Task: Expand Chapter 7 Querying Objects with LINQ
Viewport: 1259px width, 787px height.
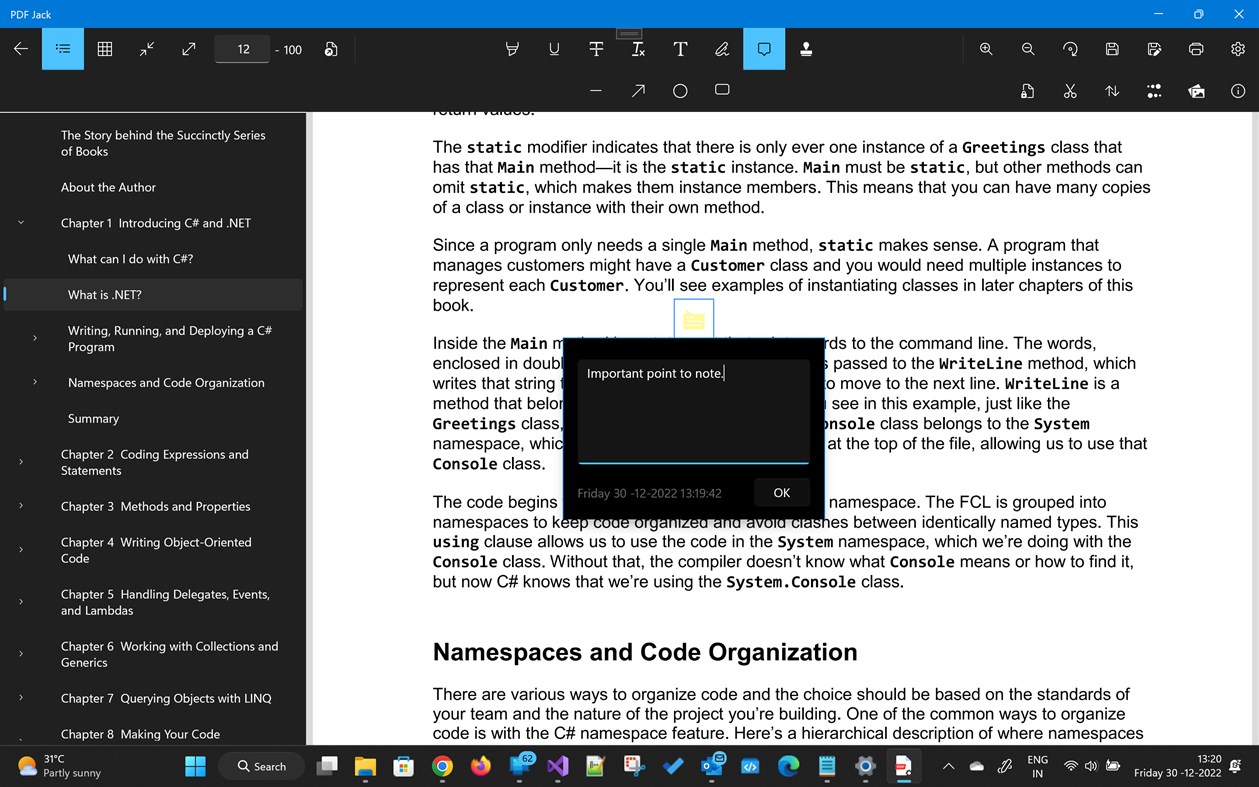Action: pos(20,697)
